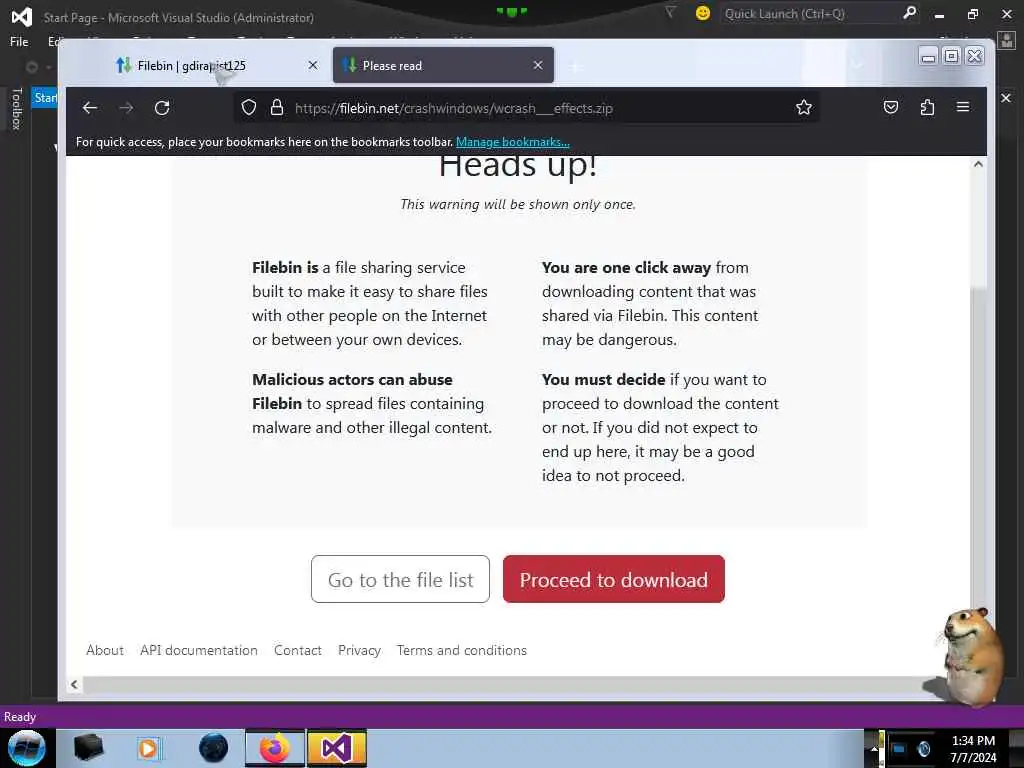Open the About footer link
Viewport: 1024px width, 768px height.
tap(104, 650)
